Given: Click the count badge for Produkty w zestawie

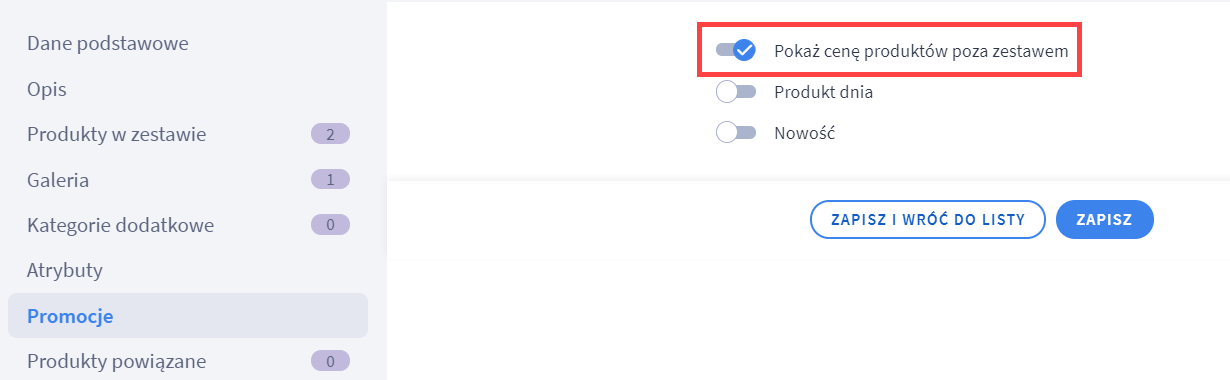Looking at the screenshot, I should pos(330,134).
